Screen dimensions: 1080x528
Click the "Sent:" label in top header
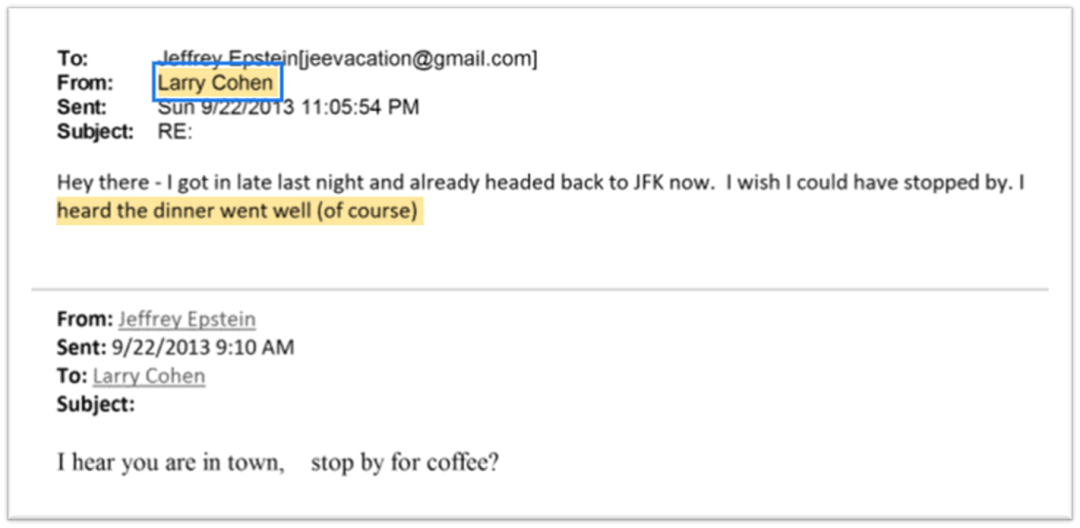click(x=81, y=107)
